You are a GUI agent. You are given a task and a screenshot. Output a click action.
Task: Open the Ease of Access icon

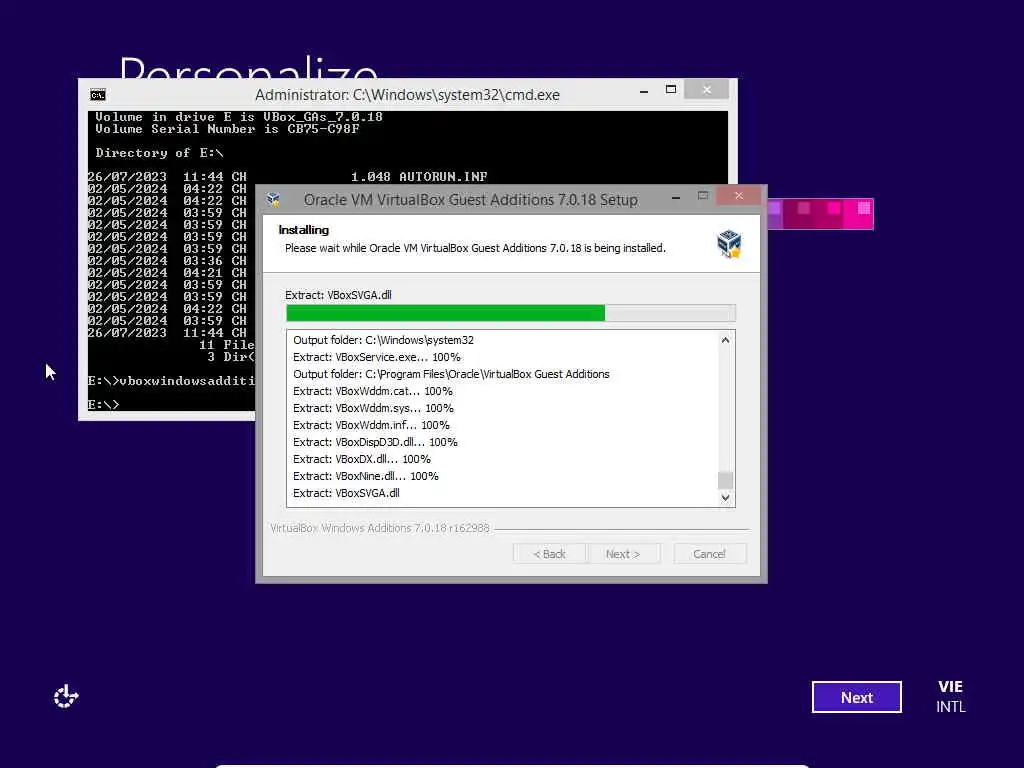(x=66, y=697)
